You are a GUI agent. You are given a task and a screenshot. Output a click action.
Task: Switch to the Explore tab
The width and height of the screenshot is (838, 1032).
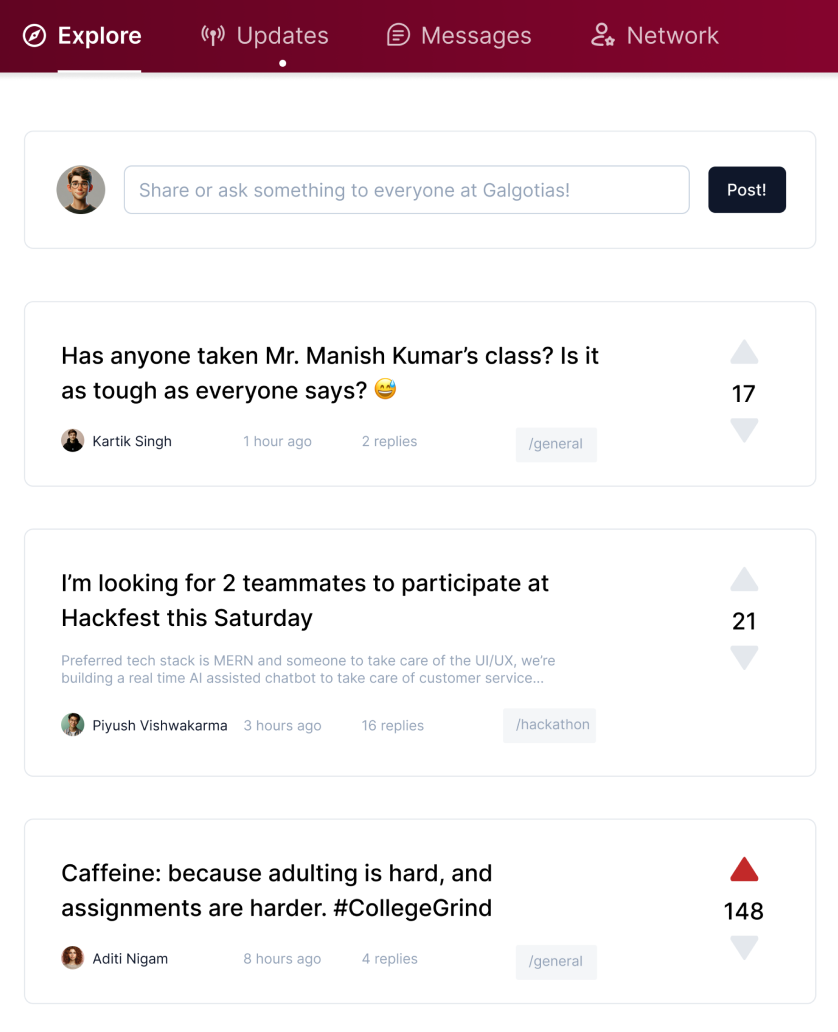coord(82,36)
